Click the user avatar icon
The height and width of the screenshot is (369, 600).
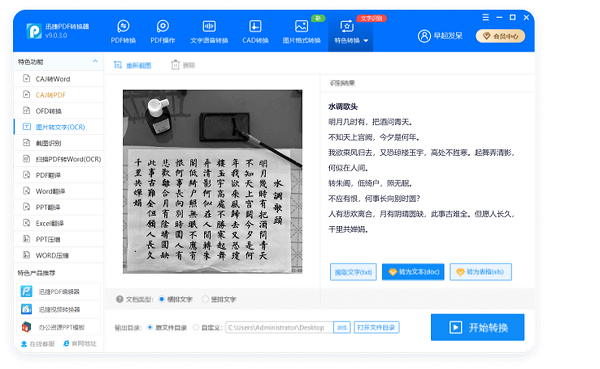(x=424, y=36)
